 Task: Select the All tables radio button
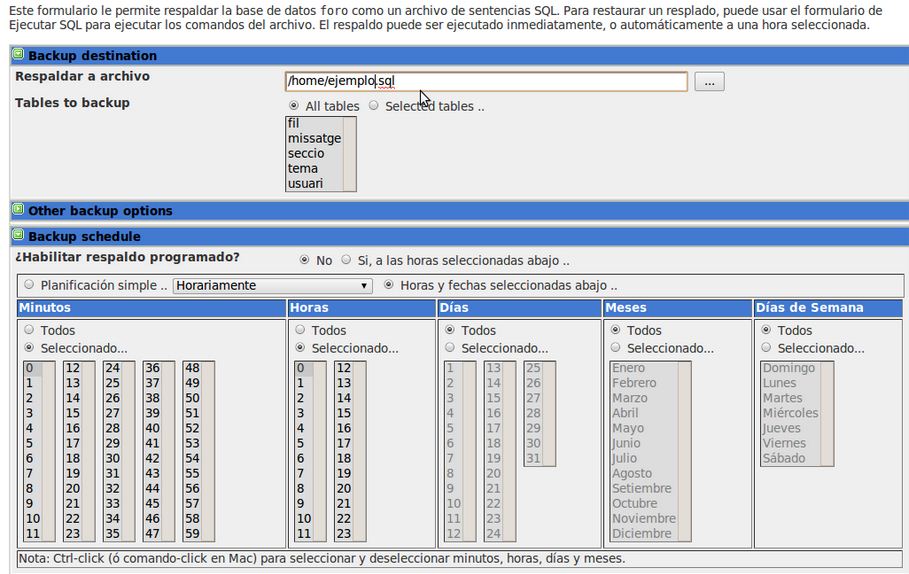tap(293, 106)
